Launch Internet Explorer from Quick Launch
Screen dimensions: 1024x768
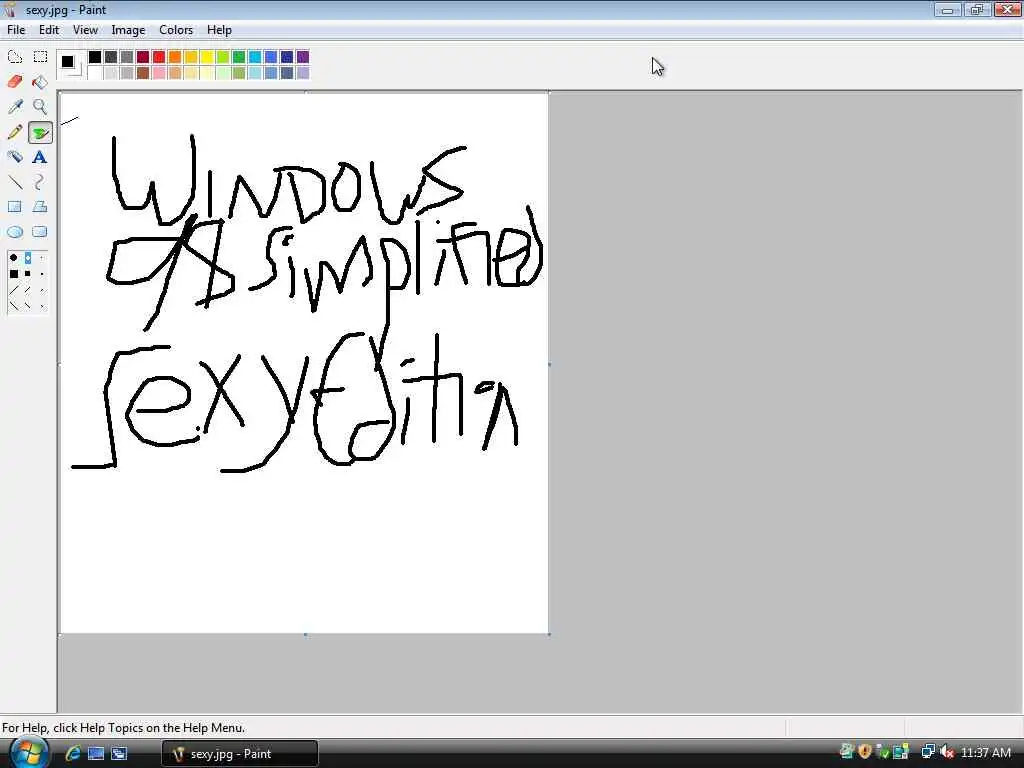click(72, 753)
